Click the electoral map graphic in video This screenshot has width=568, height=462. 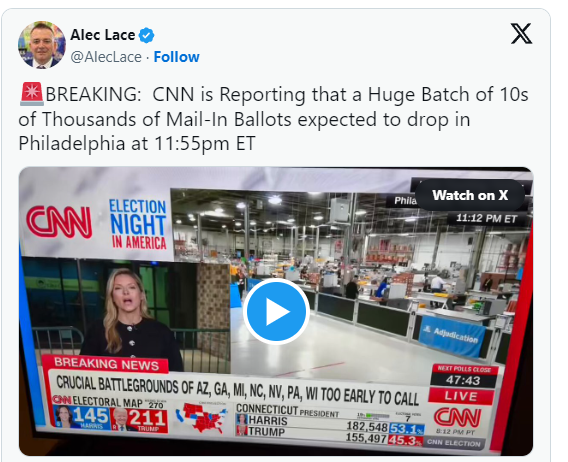pyautogui.click(x=202, y=418)
